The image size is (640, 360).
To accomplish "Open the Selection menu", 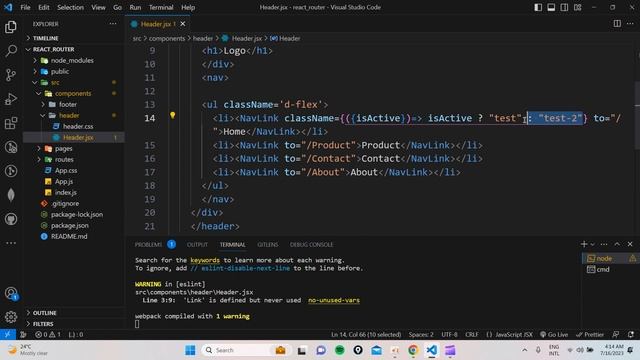I will 70,7.
